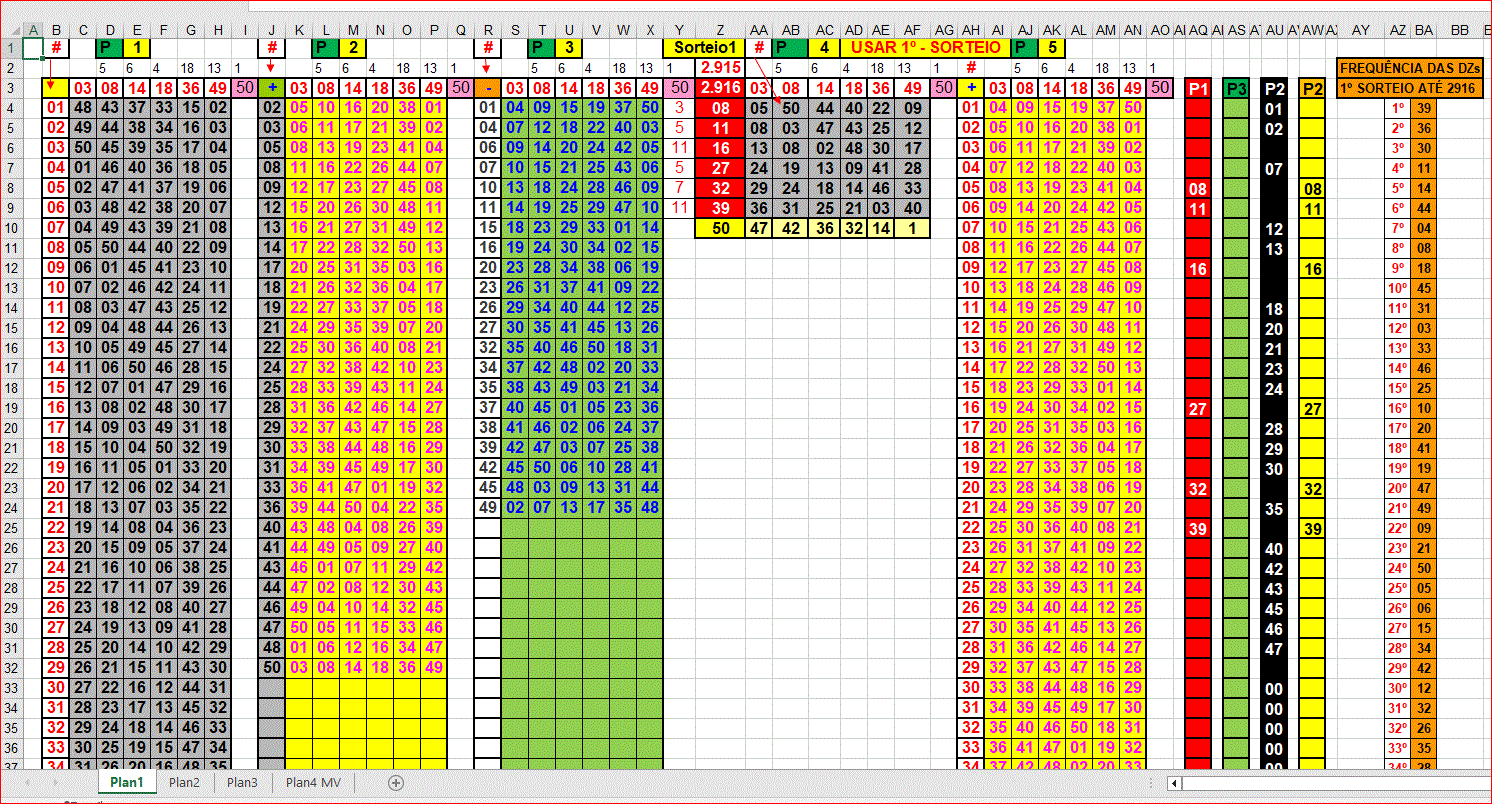This screenshot has height=804, width=1492.
Task: Click column header Z
Action: 720,31
